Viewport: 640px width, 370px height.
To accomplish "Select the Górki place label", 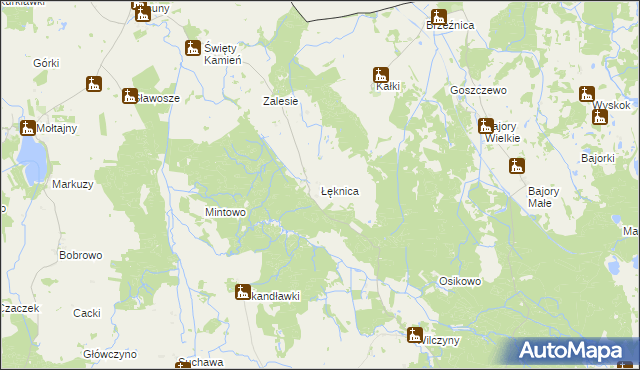I will (x=47, y=63).
